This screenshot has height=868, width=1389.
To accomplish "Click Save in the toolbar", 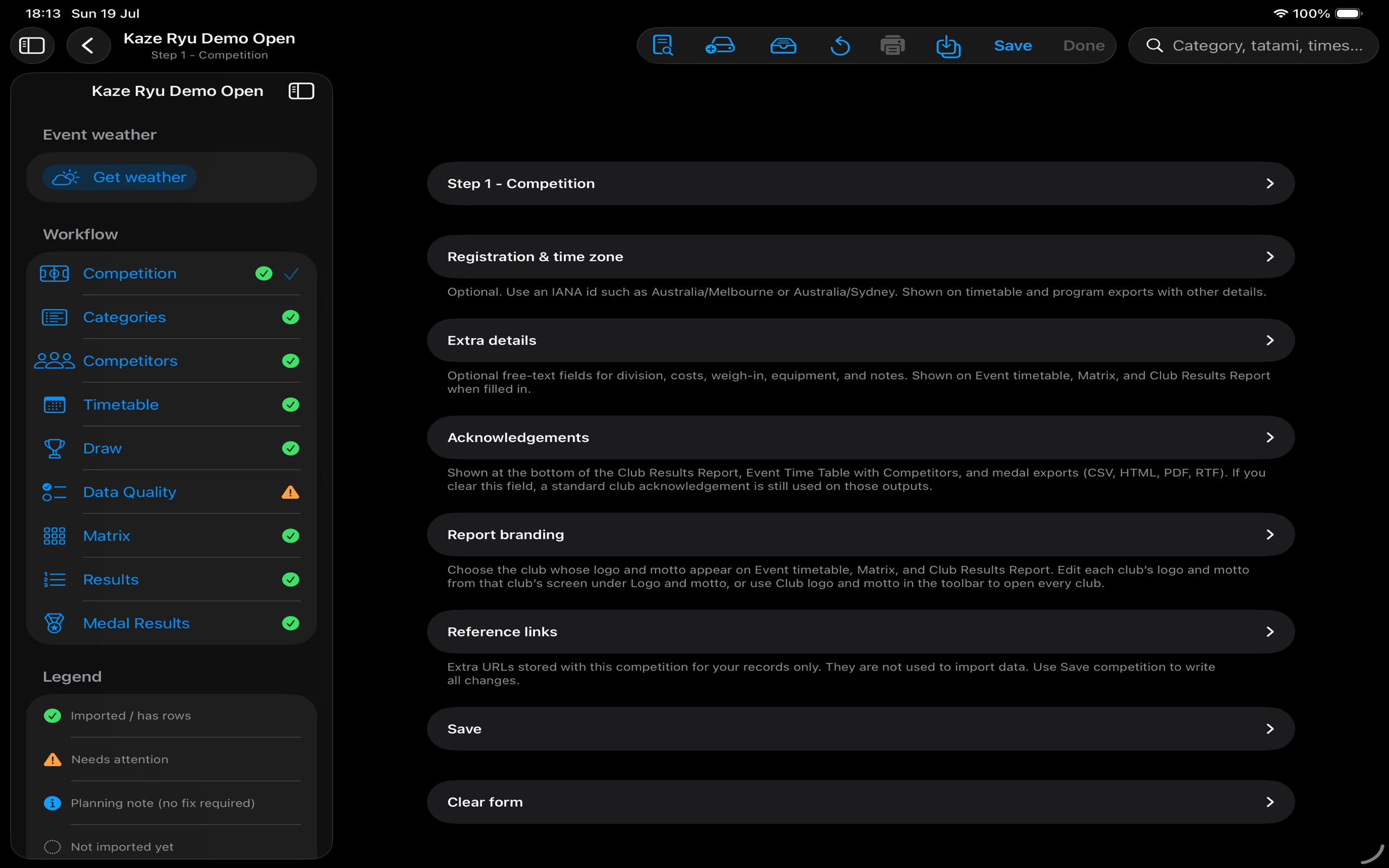I will pos(1012,46).
